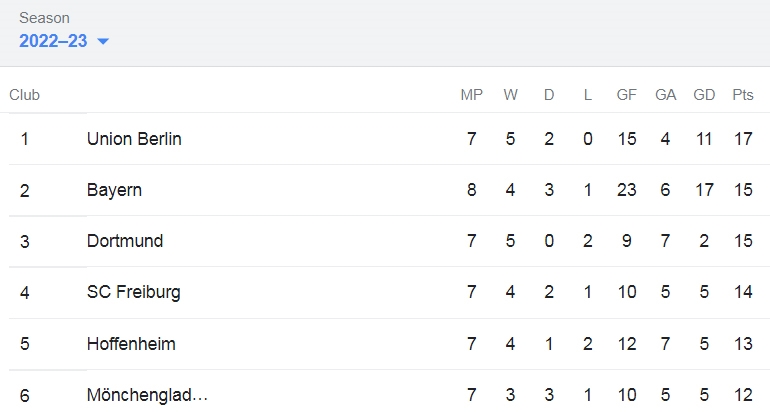Click Bayern's 23 goals-for value

tap(627, 190)
